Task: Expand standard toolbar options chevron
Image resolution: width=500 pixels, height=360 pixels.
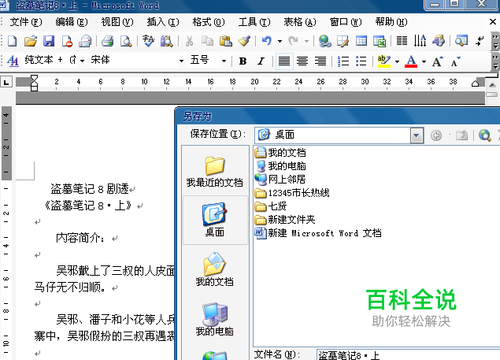Action: 495,41
